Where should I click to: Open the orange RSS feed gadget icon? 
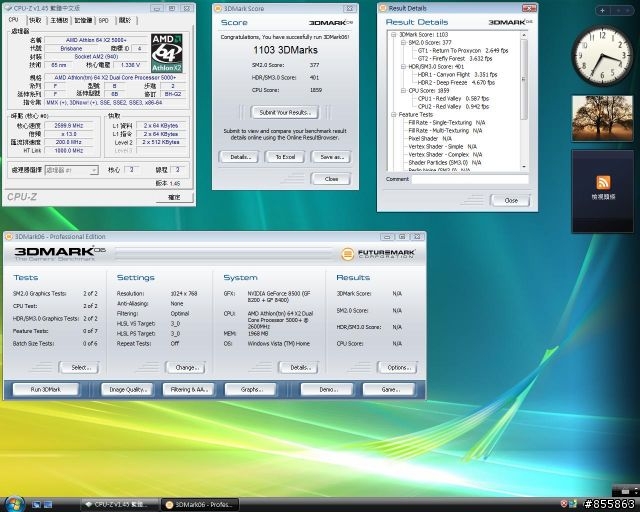(x=603, y=182)
